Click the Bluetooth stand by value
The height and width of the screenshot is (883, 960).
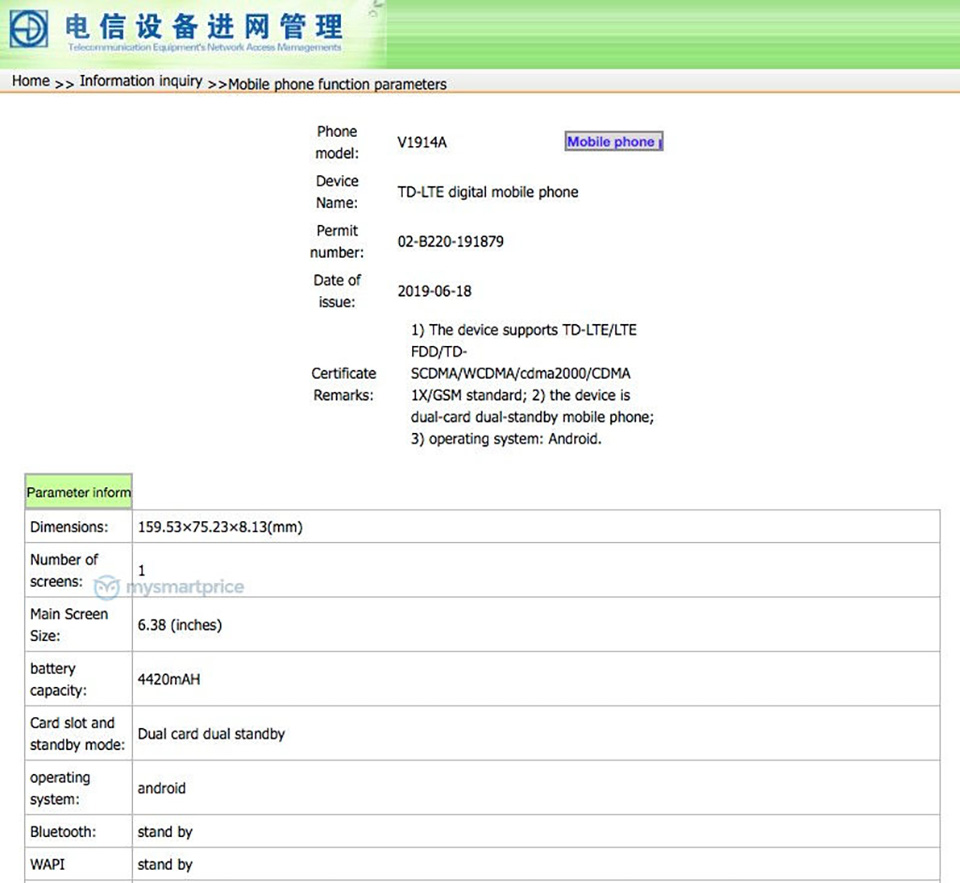pyautogui.click(x=165, y=832)
